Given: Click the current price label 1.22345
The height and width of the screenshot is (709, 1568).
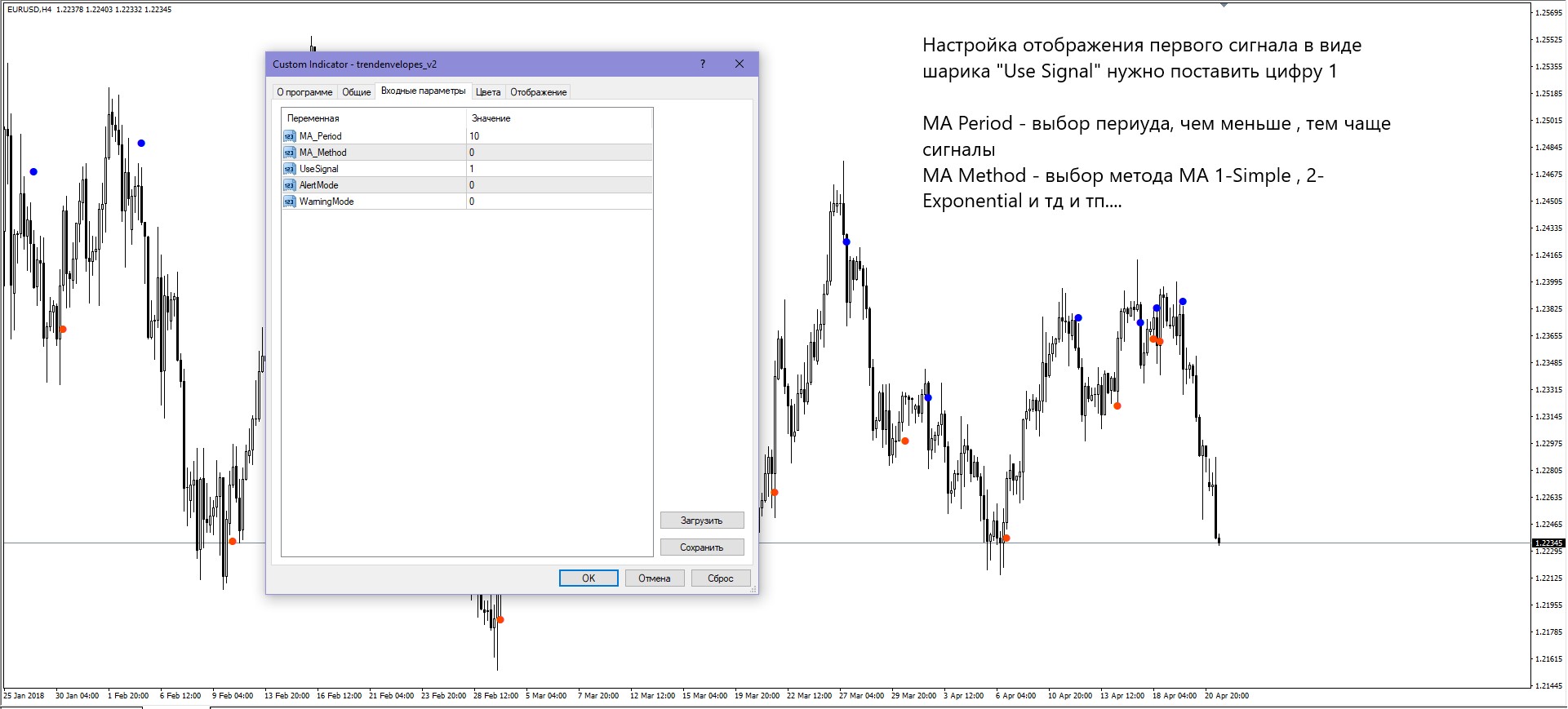Looking at the screenshot, I should (1548, 543).
